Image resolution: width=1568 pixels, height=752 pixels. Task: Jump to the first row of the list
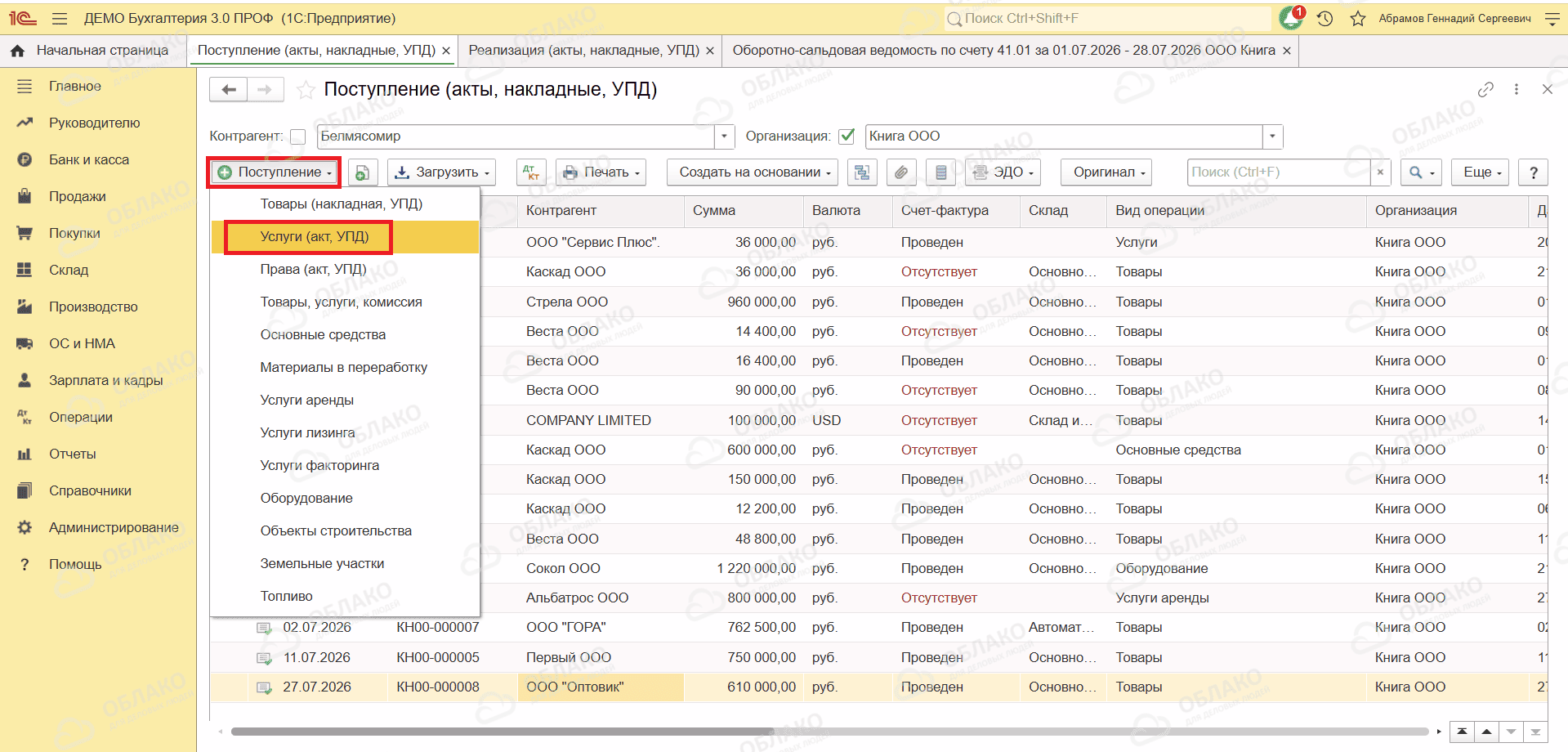point(1462,732)
